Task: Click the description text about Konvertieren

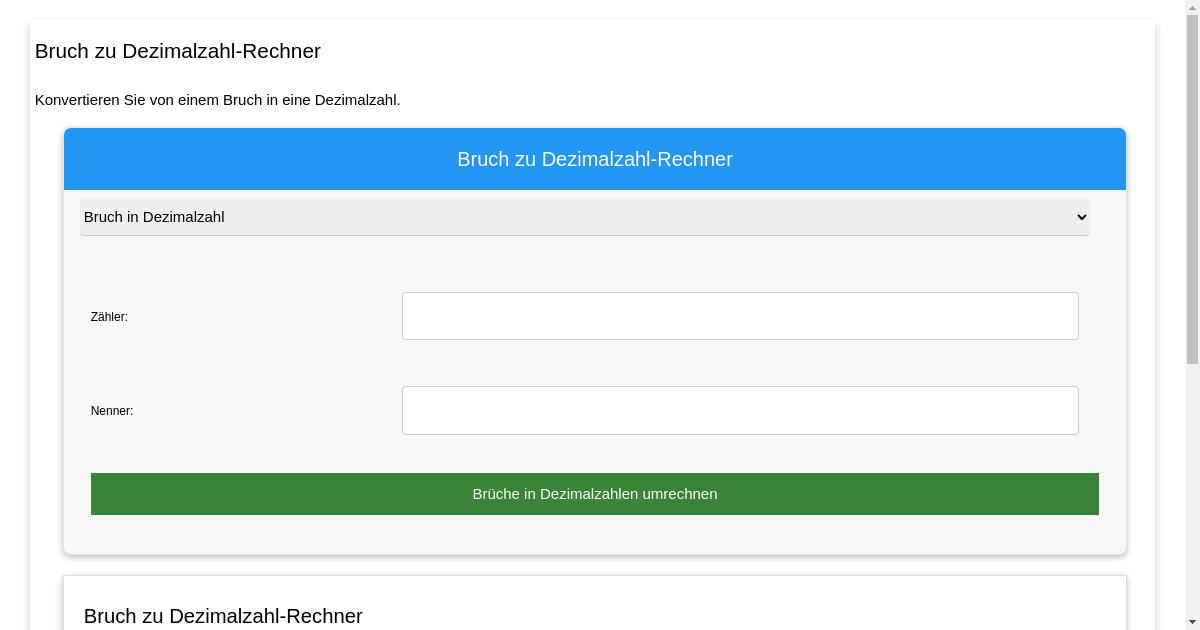Action: point(218,100)
